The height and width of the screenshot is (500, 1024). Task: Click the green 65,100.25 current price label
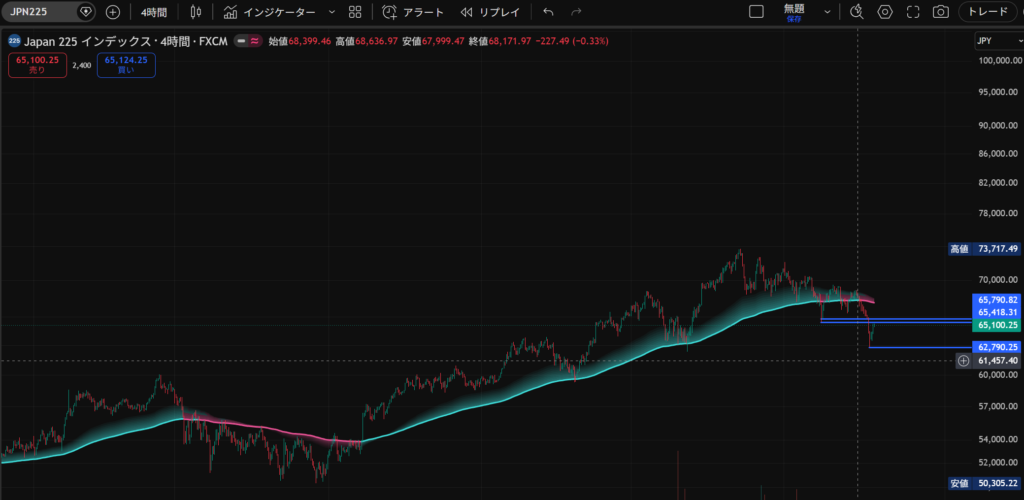[x=997, y=325]
